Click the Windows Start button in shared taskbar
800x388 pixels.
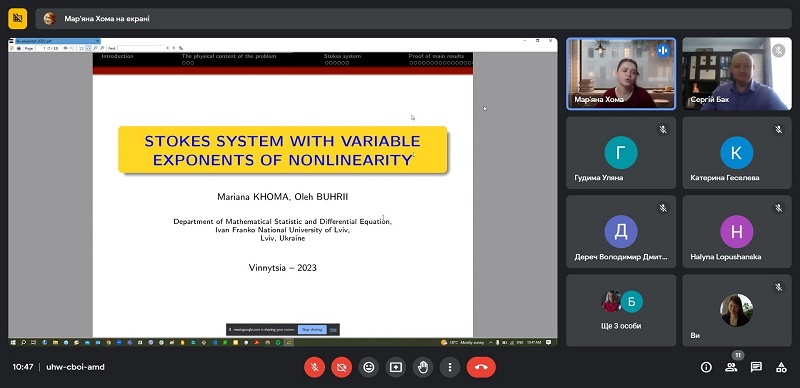pos(13,343)
